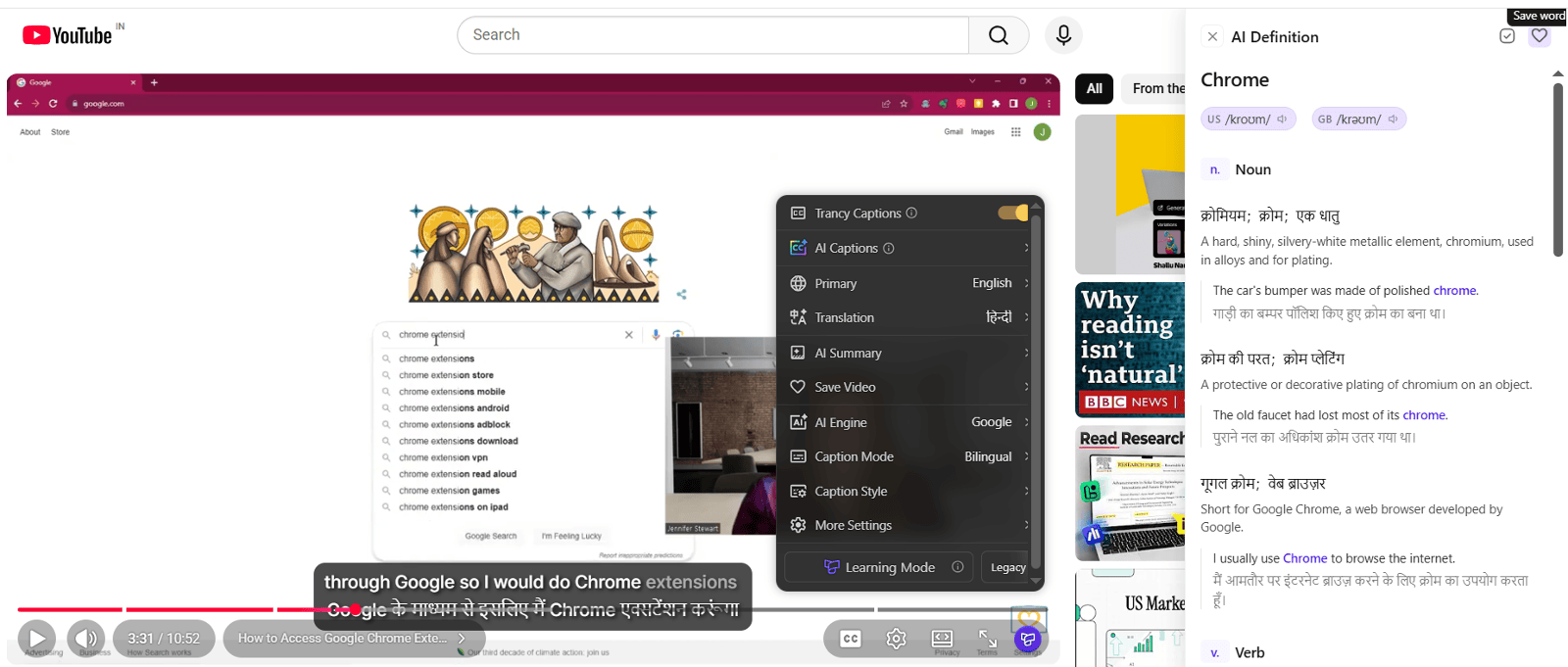This screenshot has width=1568, height=667.
Task: Click the 'Chrome' headword title
Action: (1235, 80)
